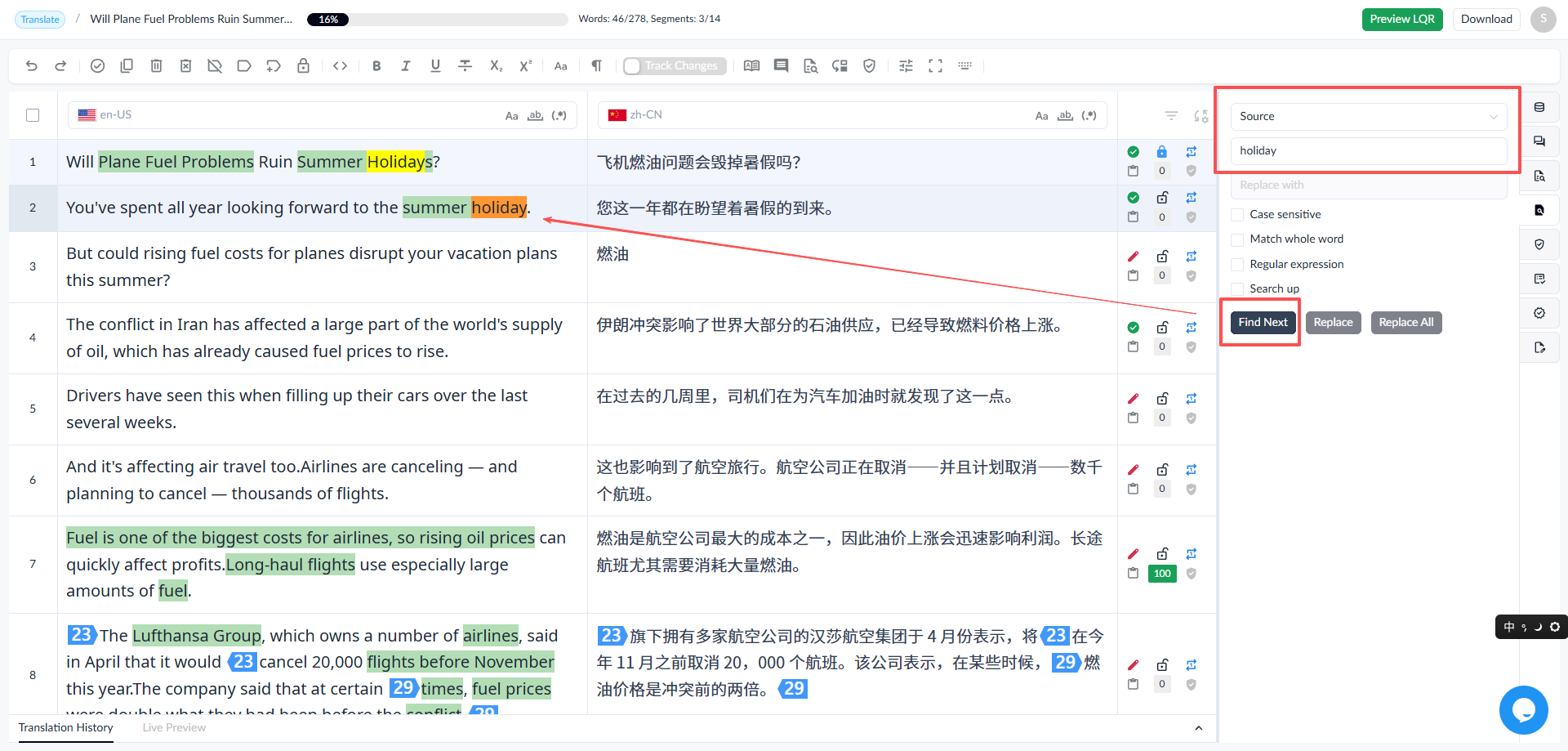This screenshot has height=751, width=1568.
Task: Download the translated file
Action: click(1486, 20)
